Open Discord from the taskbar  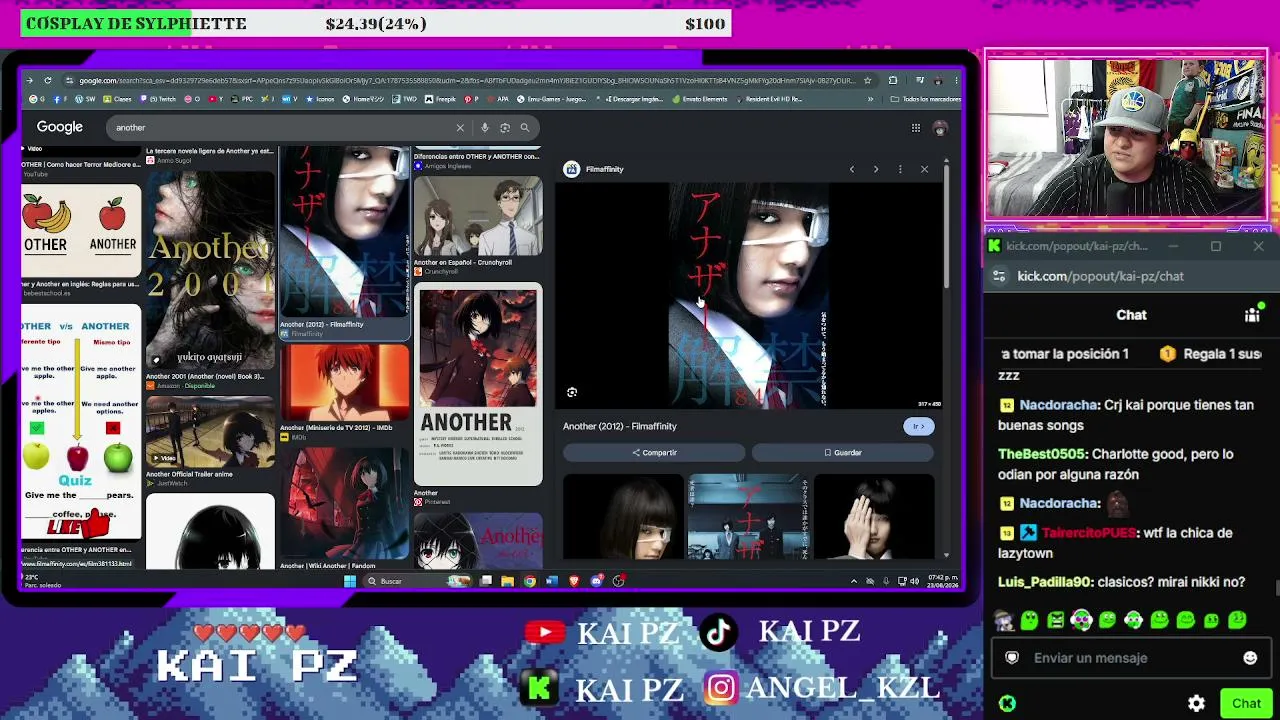tap(597, 581)
